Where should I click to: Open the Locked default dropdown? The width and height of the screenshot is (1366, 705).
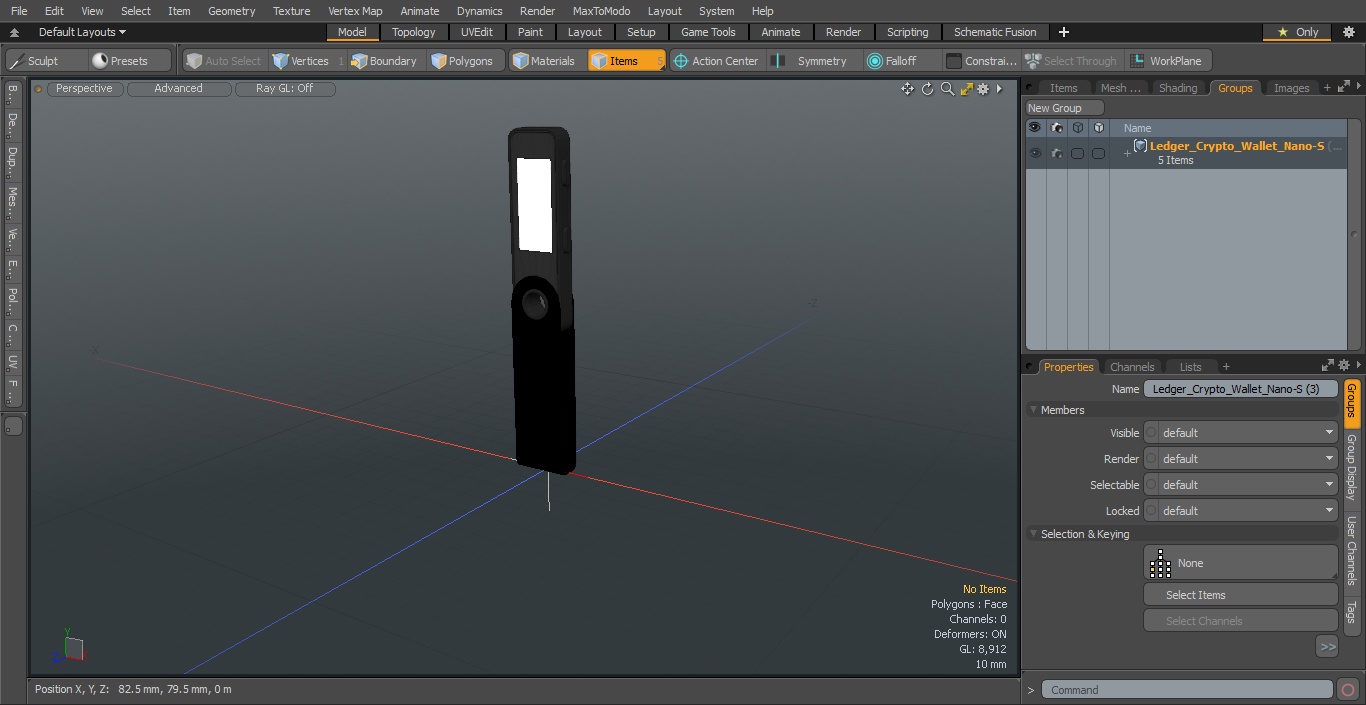pyautogui.click(x=1248, y=511)
